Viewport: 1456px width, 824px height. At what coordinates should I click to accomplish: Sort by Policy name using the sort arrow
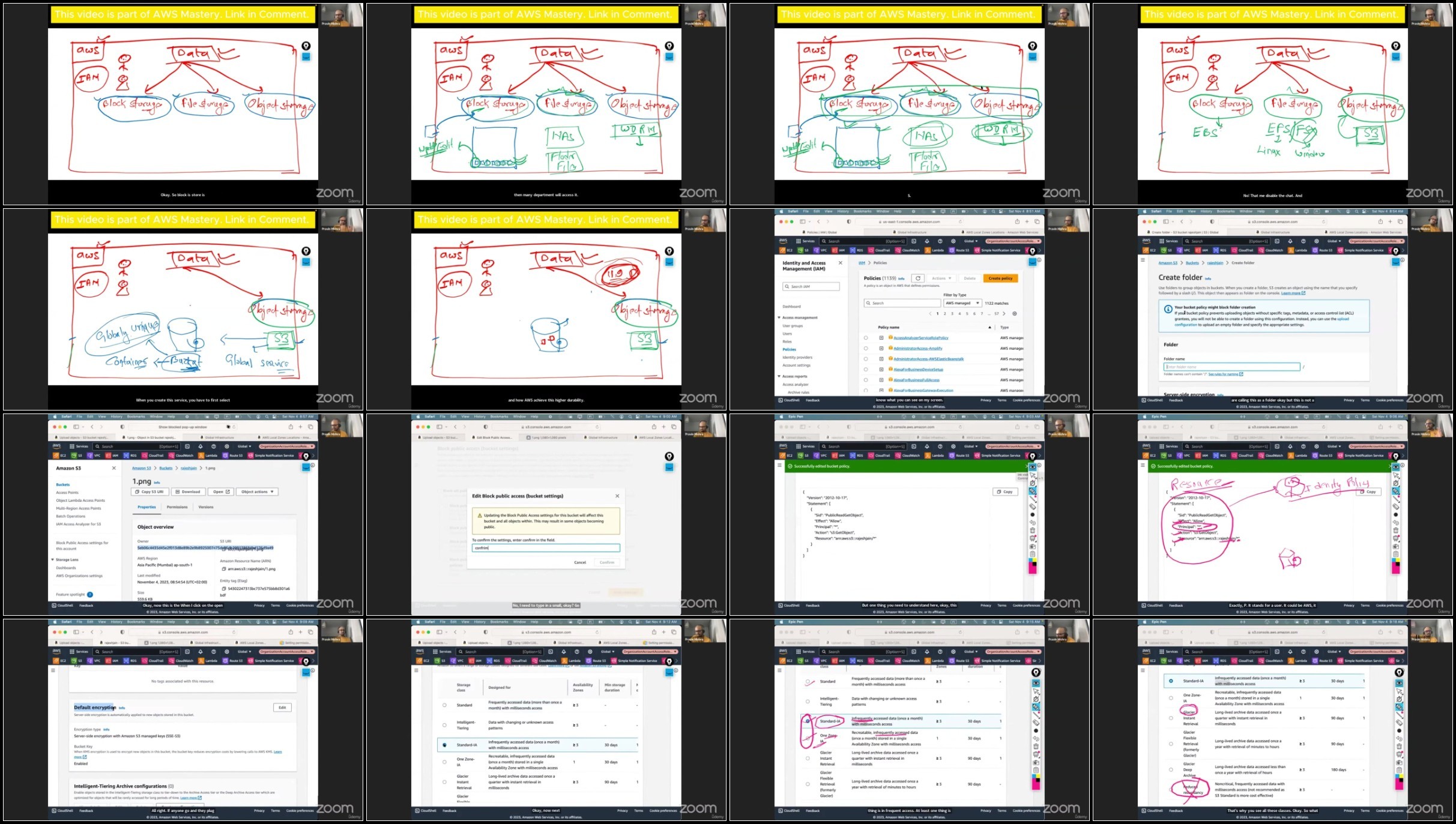pyautogui.click(x=989, y=327)
